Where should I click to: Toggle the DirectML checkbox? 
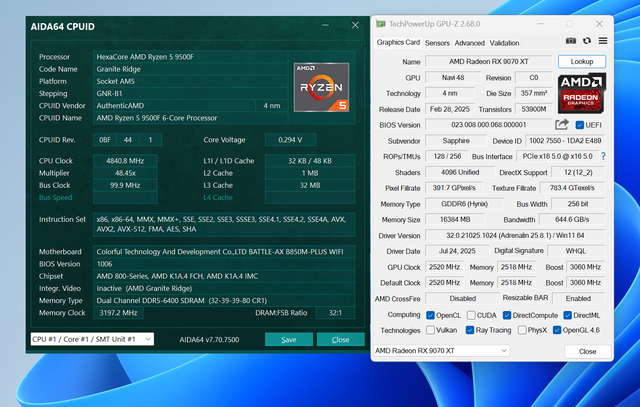click(x=567, y=315)
